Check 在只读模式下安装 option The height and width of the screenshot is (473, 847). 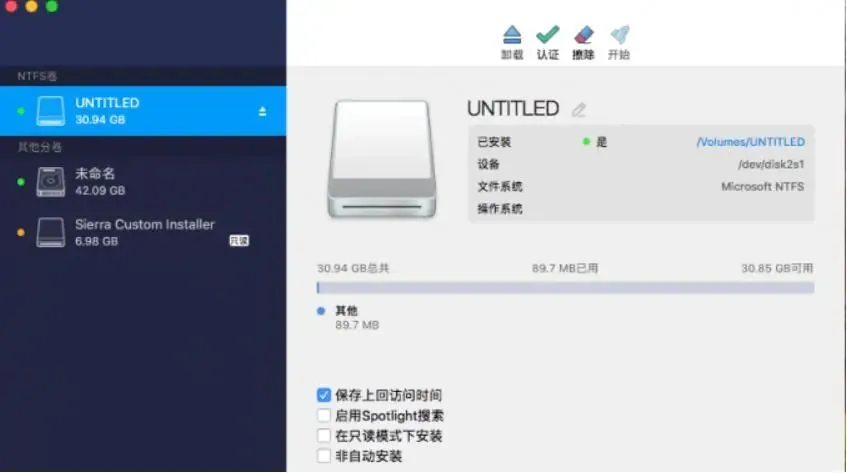pos(324,435)
